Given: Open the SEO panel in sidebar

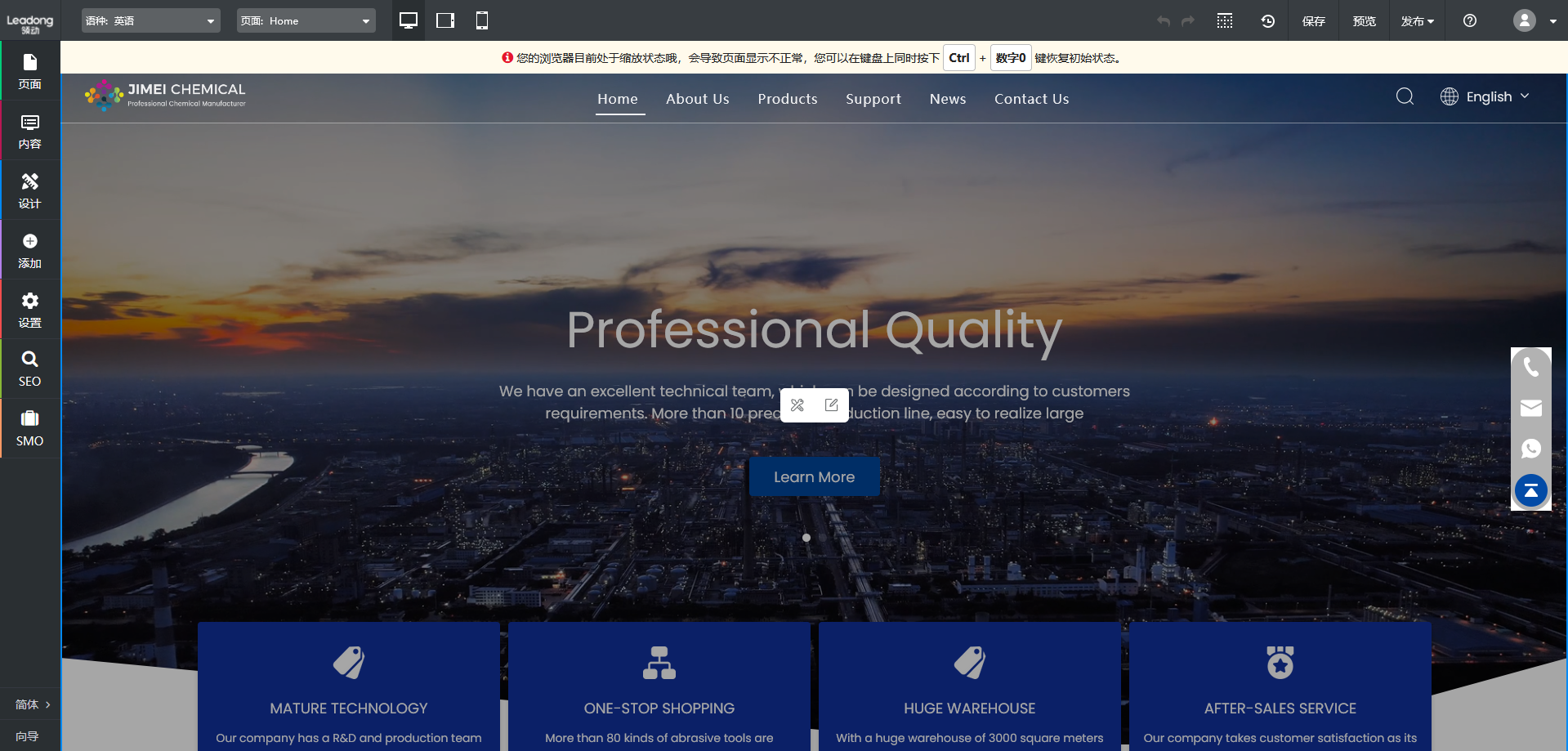Looking at the screenshot, I should click(x=29, y=369).
